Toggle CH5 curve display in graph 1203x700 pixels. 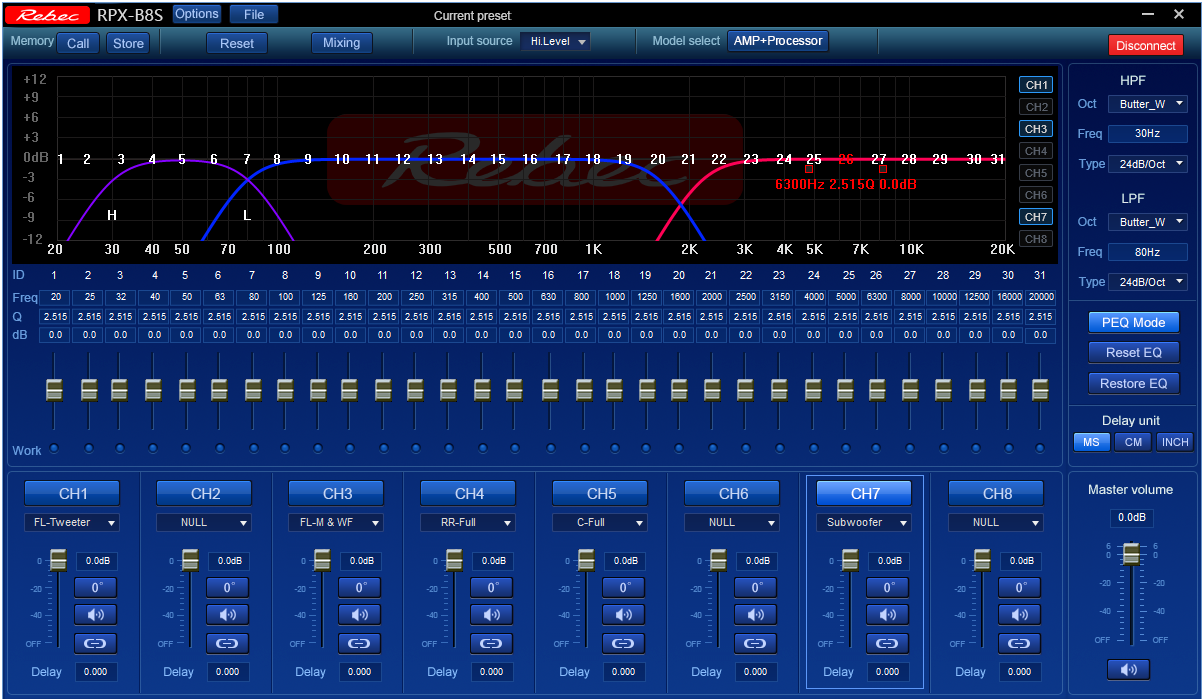[1035, 173]
